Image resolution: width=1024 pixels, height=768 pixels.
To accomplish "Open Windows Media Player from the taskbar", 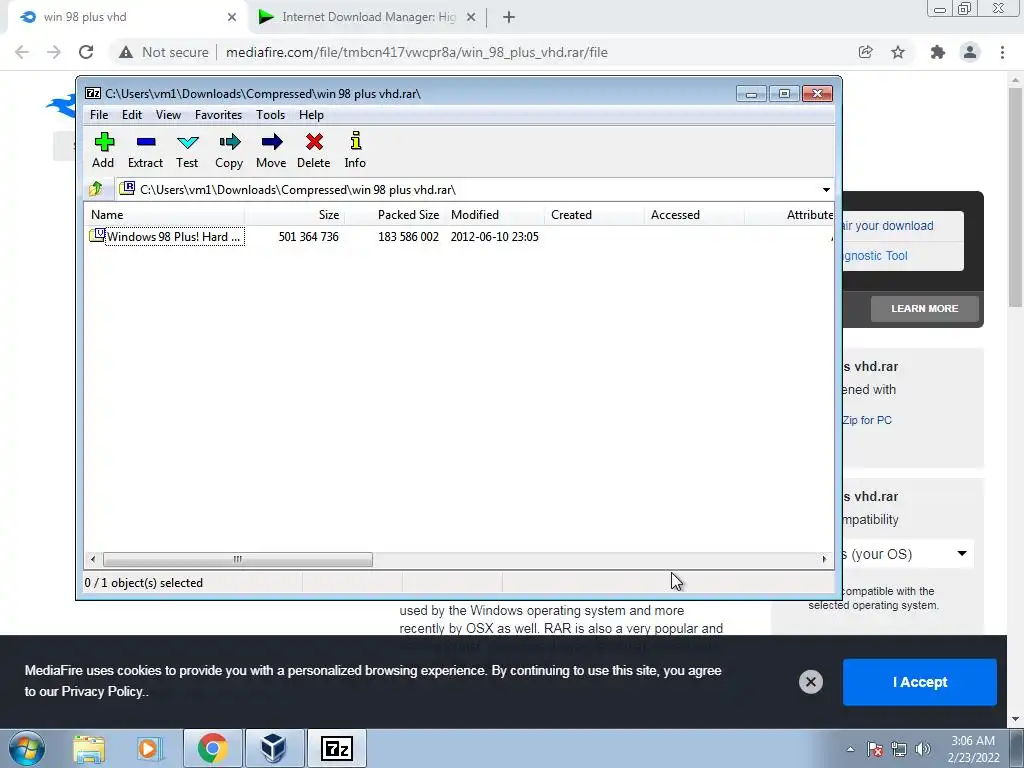I will pos(148,748).
